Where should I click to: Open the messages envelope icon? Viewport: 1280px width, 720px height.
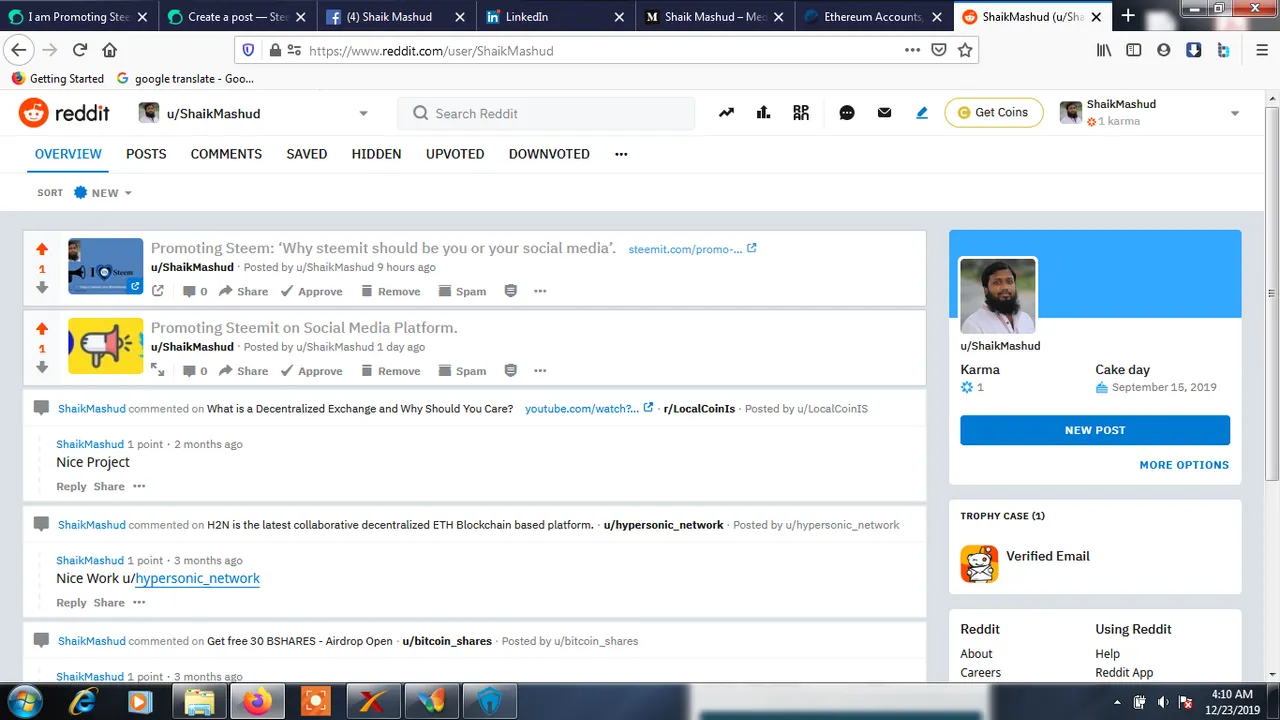(884, 113)
